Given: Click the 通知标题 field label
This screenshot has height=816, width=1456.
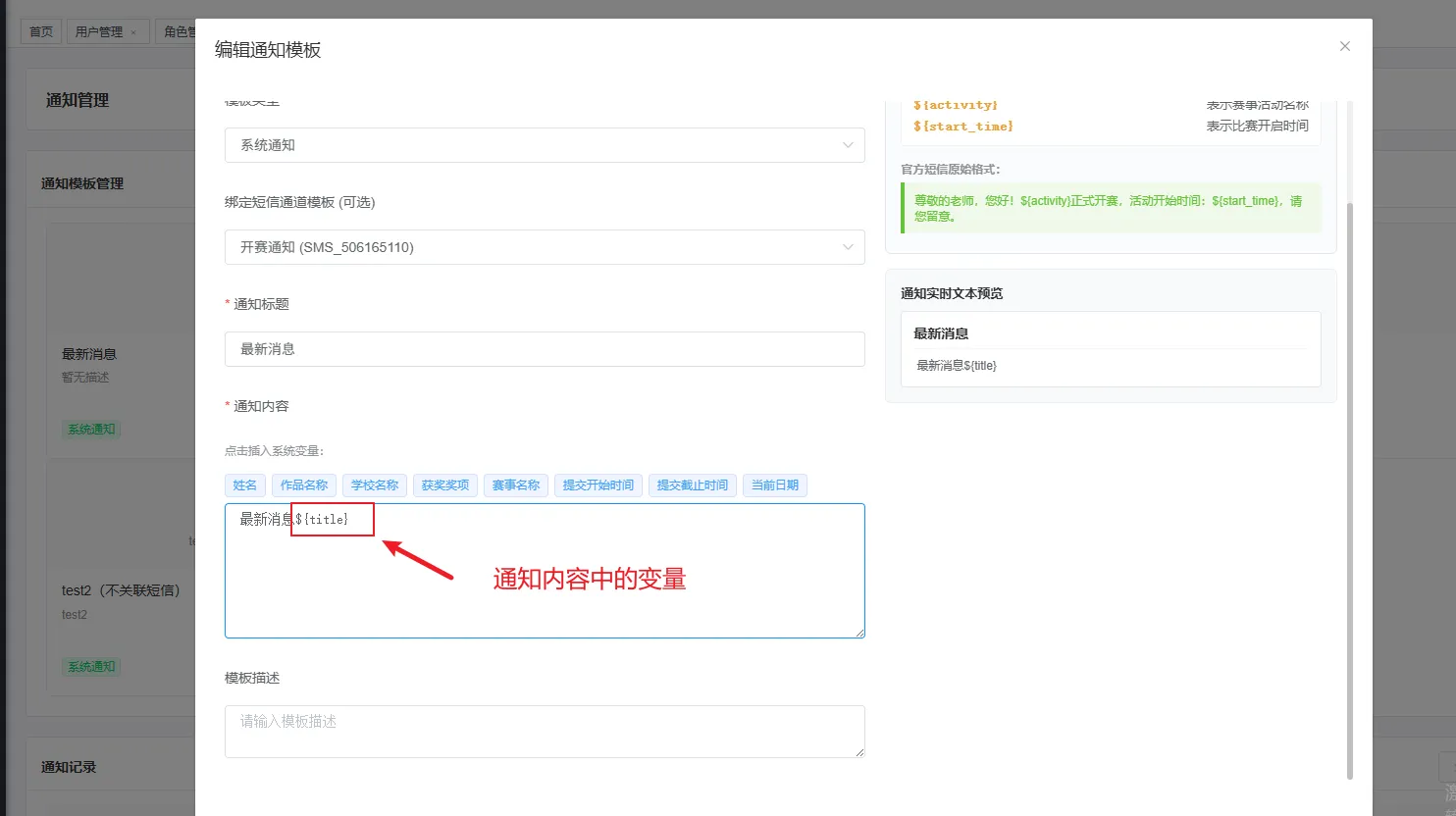Looking at the screenshot, I should click(261, 304).
